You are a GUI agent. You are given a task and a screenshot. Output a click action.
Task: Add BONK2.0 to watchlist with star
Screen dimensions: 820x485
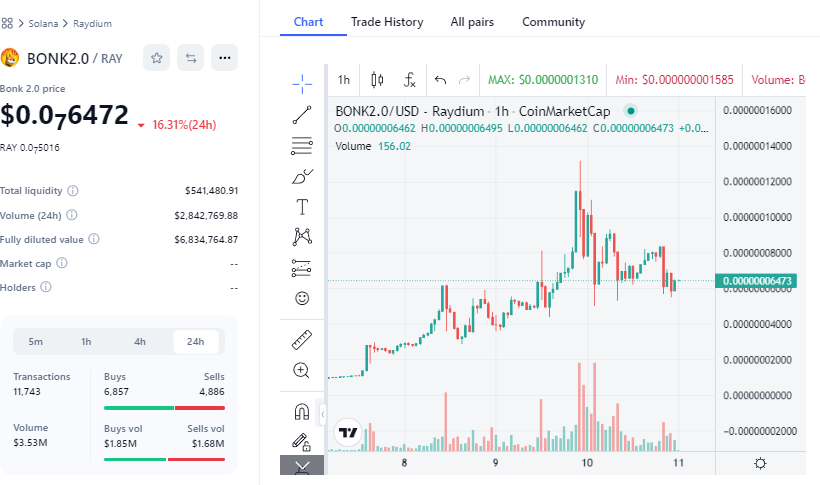157,58
